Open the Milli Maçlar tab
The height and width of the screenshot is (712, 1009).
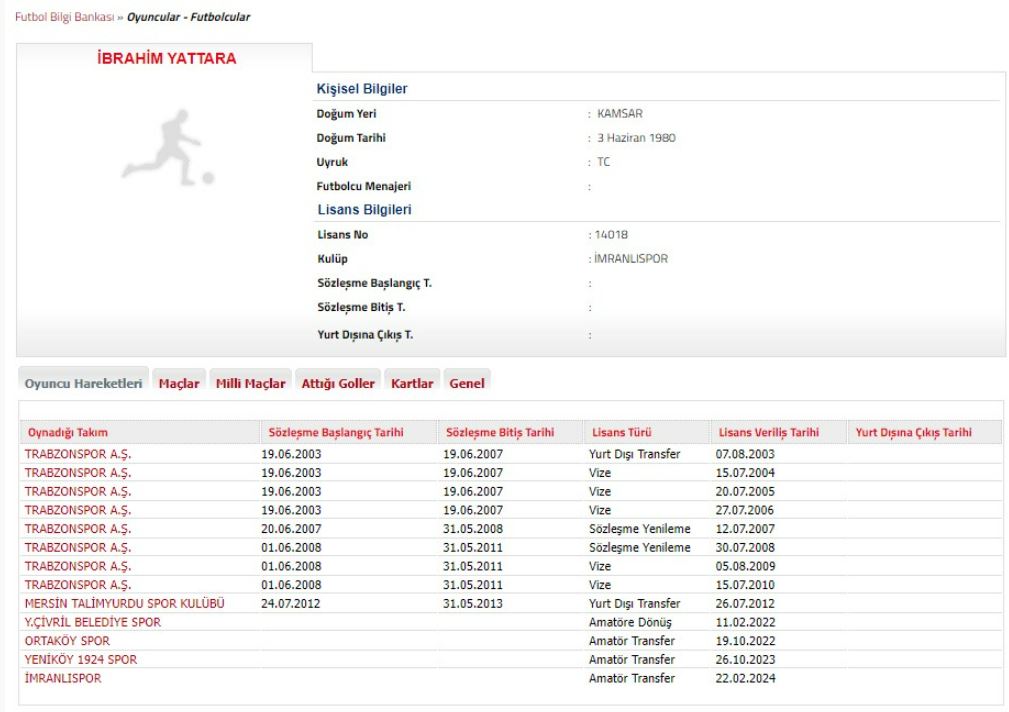click(250, 383)
